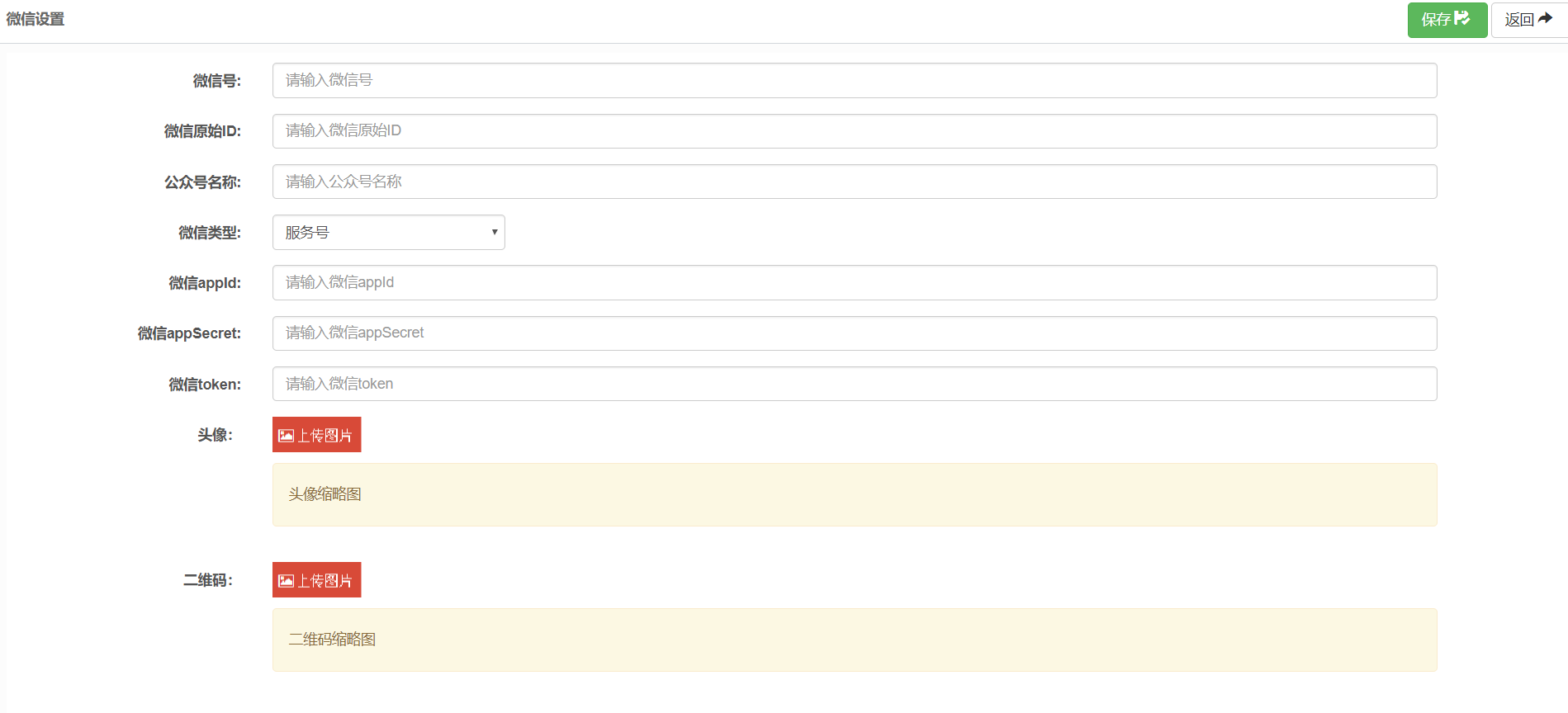Viewport: 1568px width, 713px height.
Task: Focus the 公众号名称 input field
Action: 855,182
